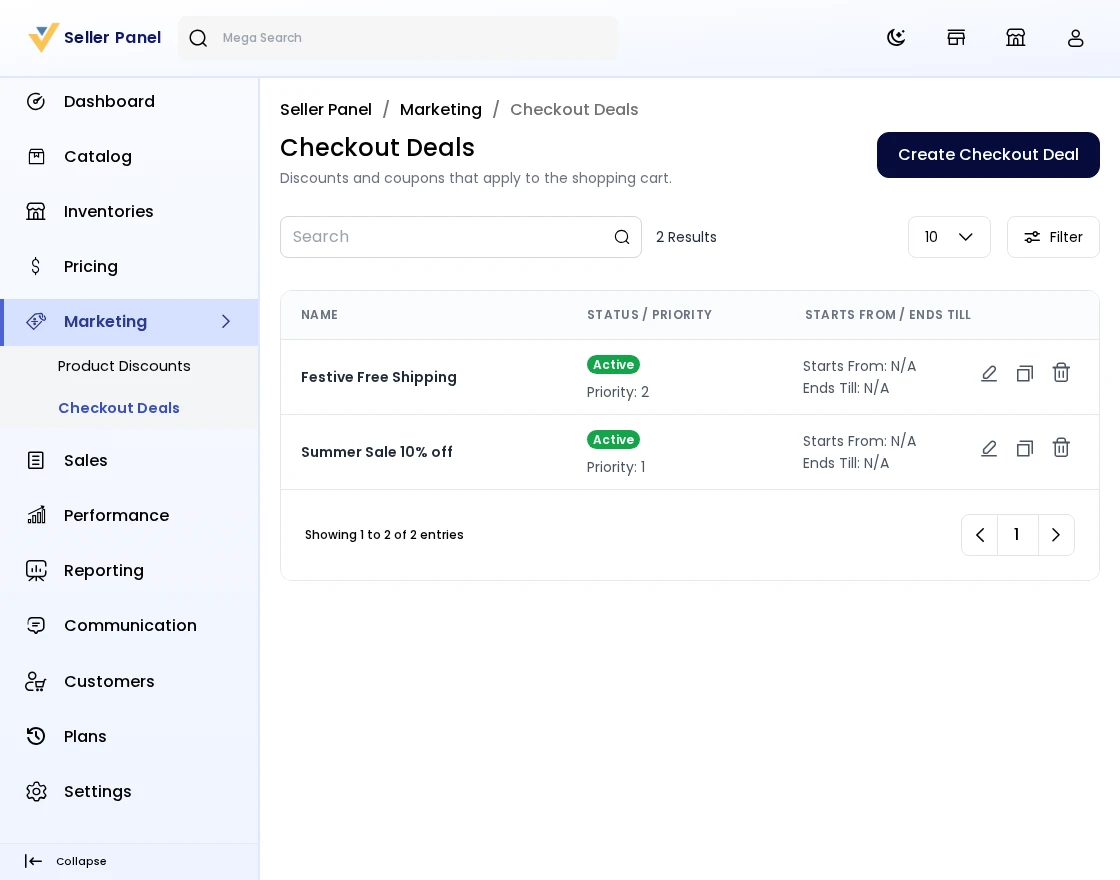Click Priority: 1 text
The width and height of the screenshot is (1120, 880).
[616, 467]
